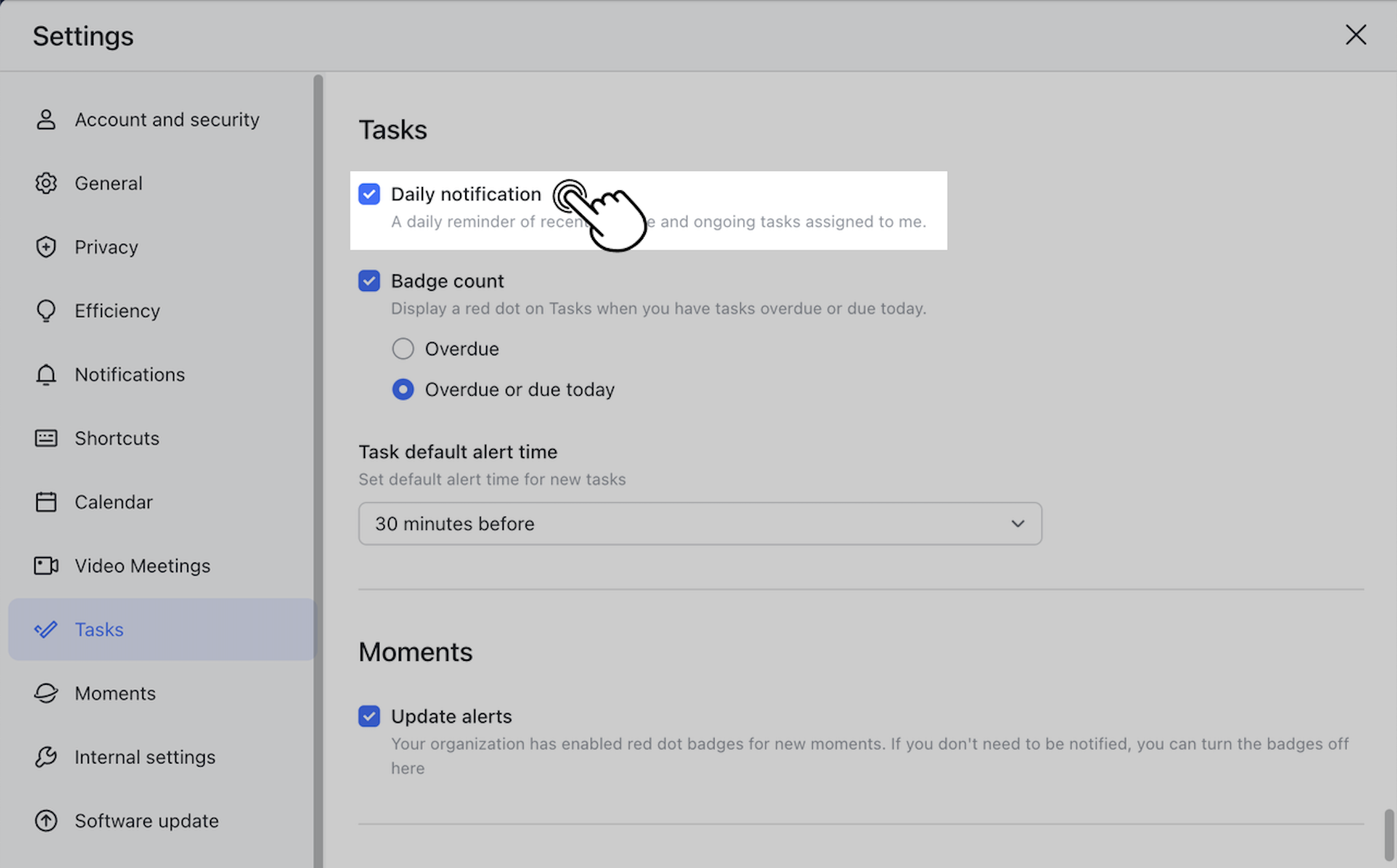Screen dimensions: 1397x868
Task: Close the Settings dialog
Action: point(1356,35)
